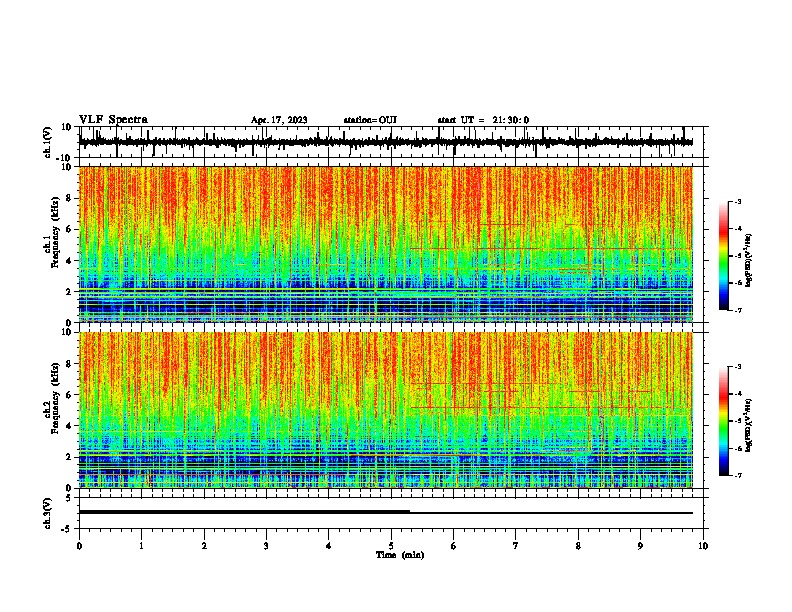Click the ch.1 spectrogram color scale bar
This screenshot has width=792, height=612.
click(724, 256)
